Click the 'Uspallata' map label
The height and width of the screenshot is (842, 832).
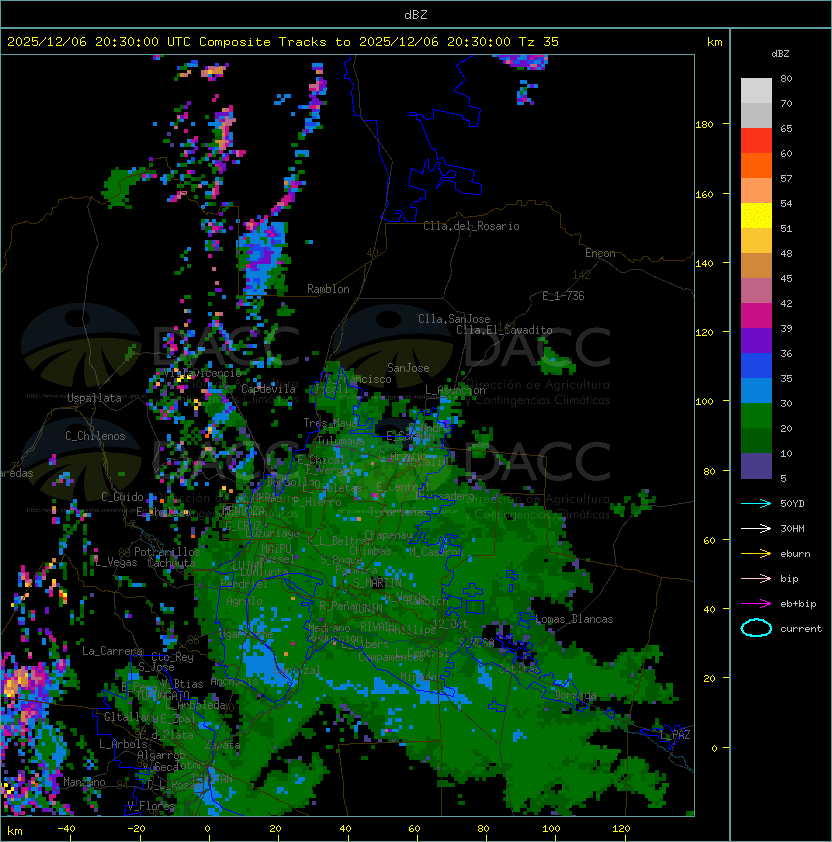tap(94, 398)
